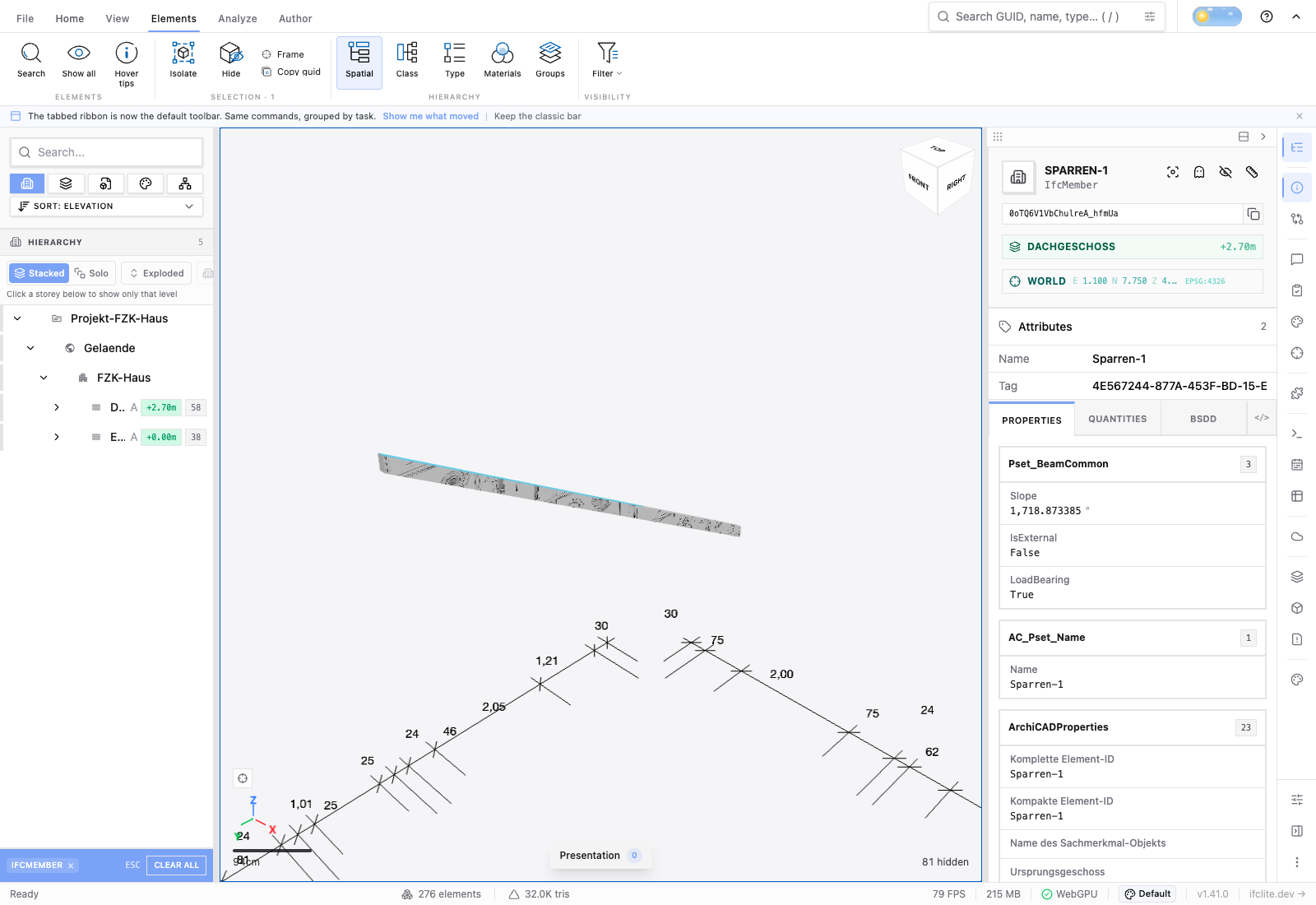Viewport: 1316px width, 905px height.
Task: Remove the IFCMEMBER filter chip
Action: pos(71,866)
